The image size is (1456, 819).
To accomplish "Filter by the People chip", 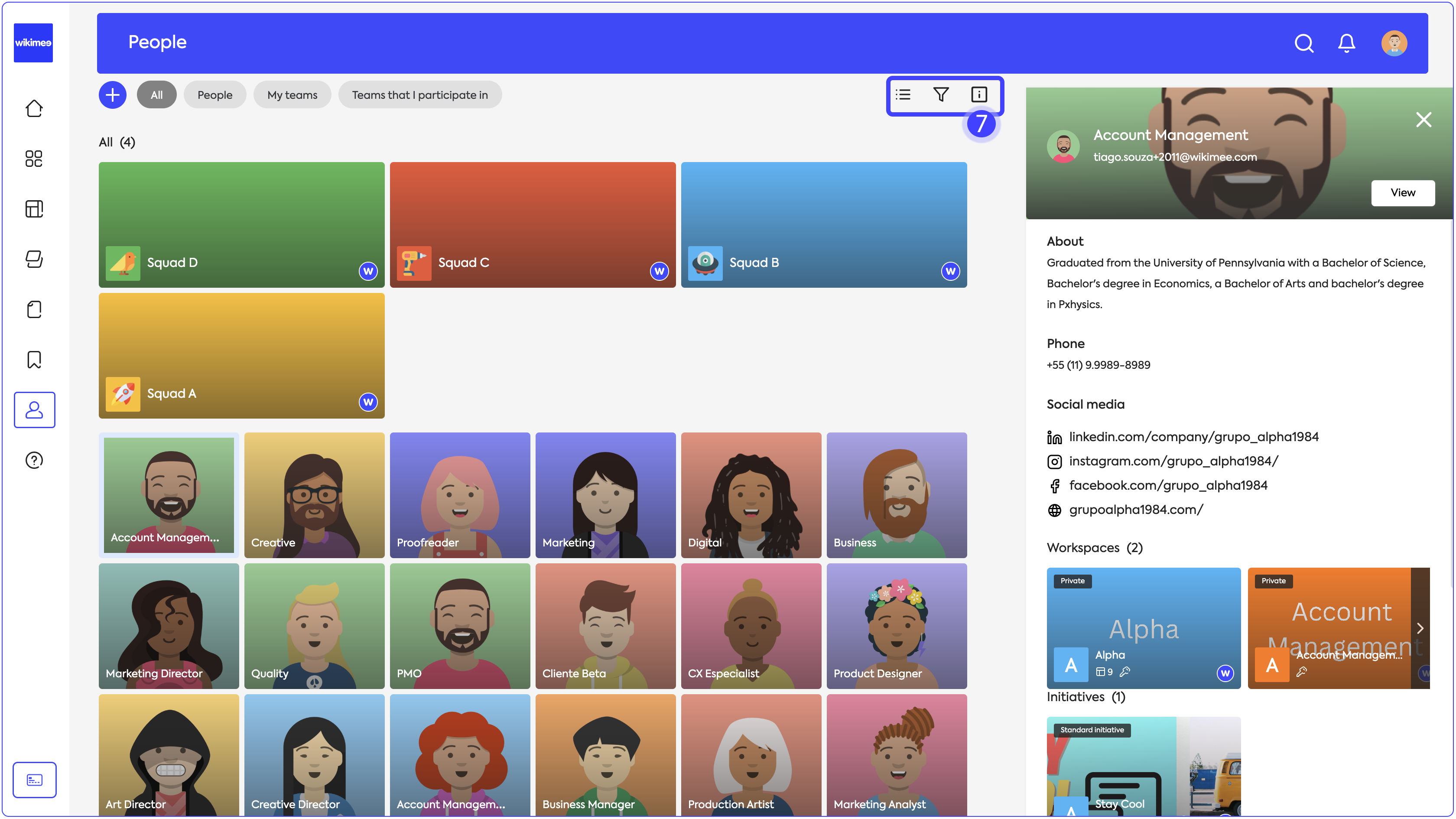I will click(215, 94).
